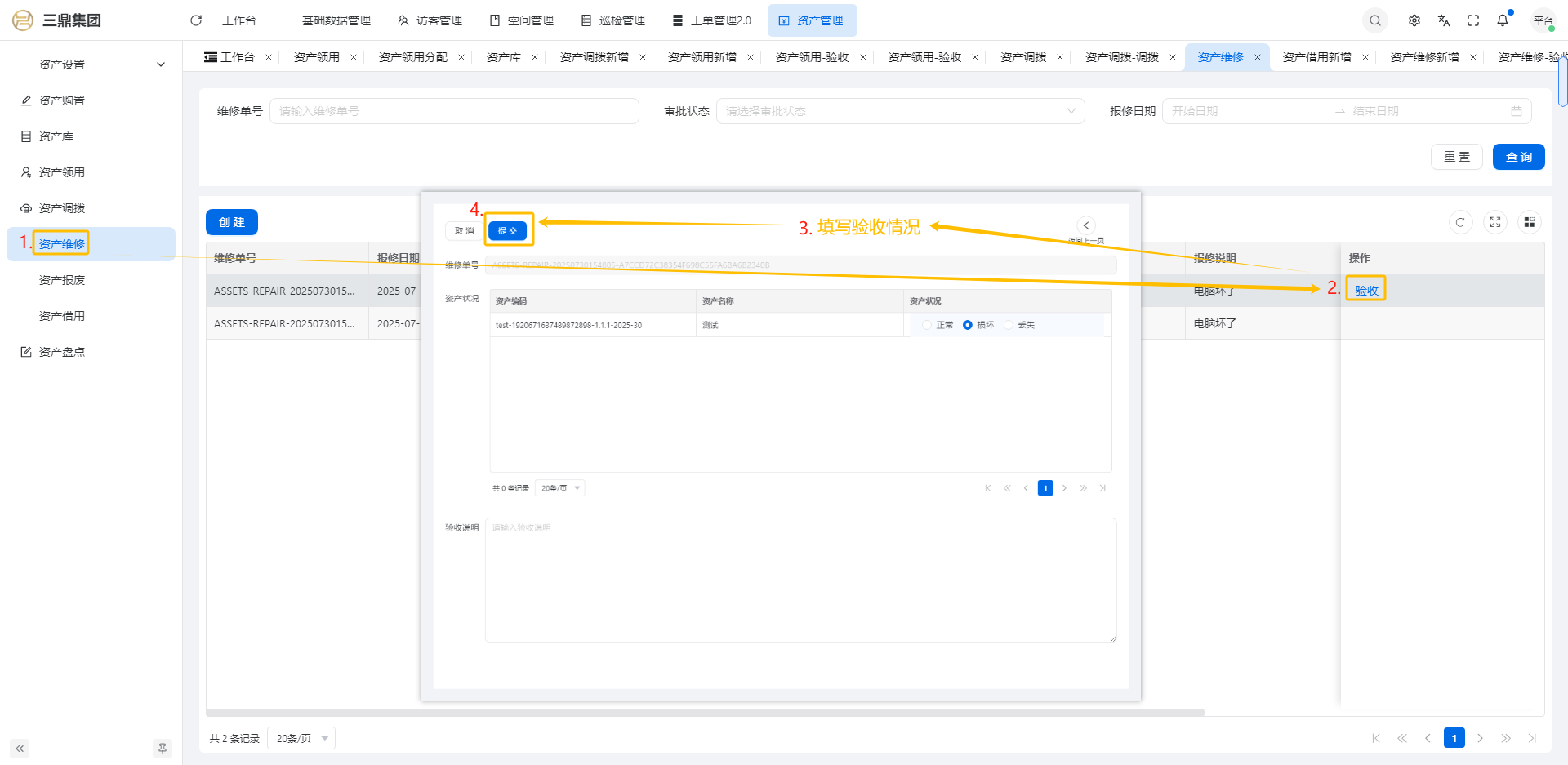Open column layout grid icon
This screenshot has width=1568, height=765.
[x=1529, y=222]
